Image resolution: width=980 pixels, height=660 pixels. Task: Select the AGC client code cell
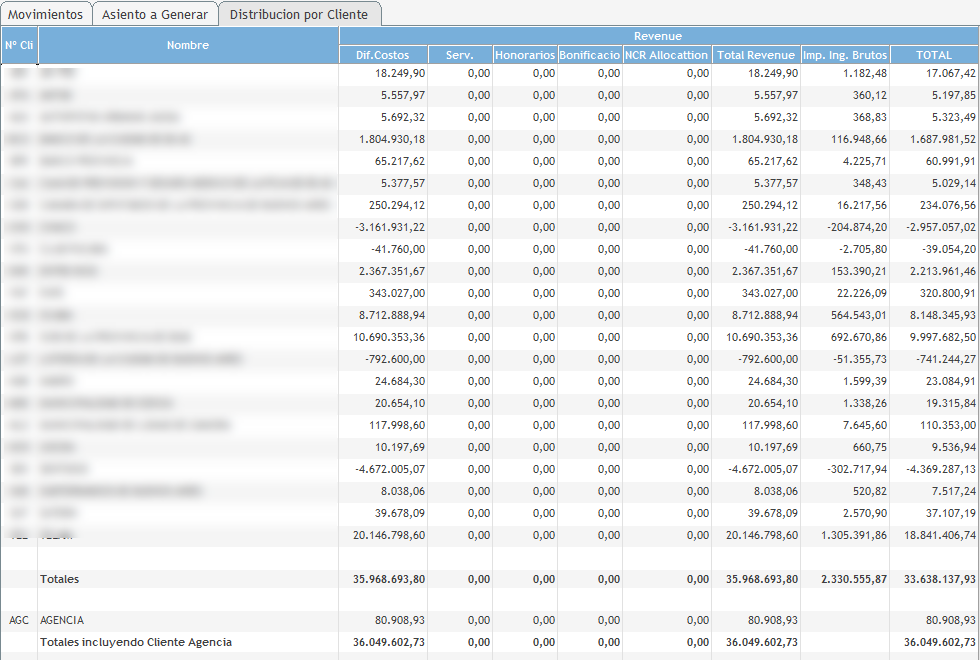point(19,621)
